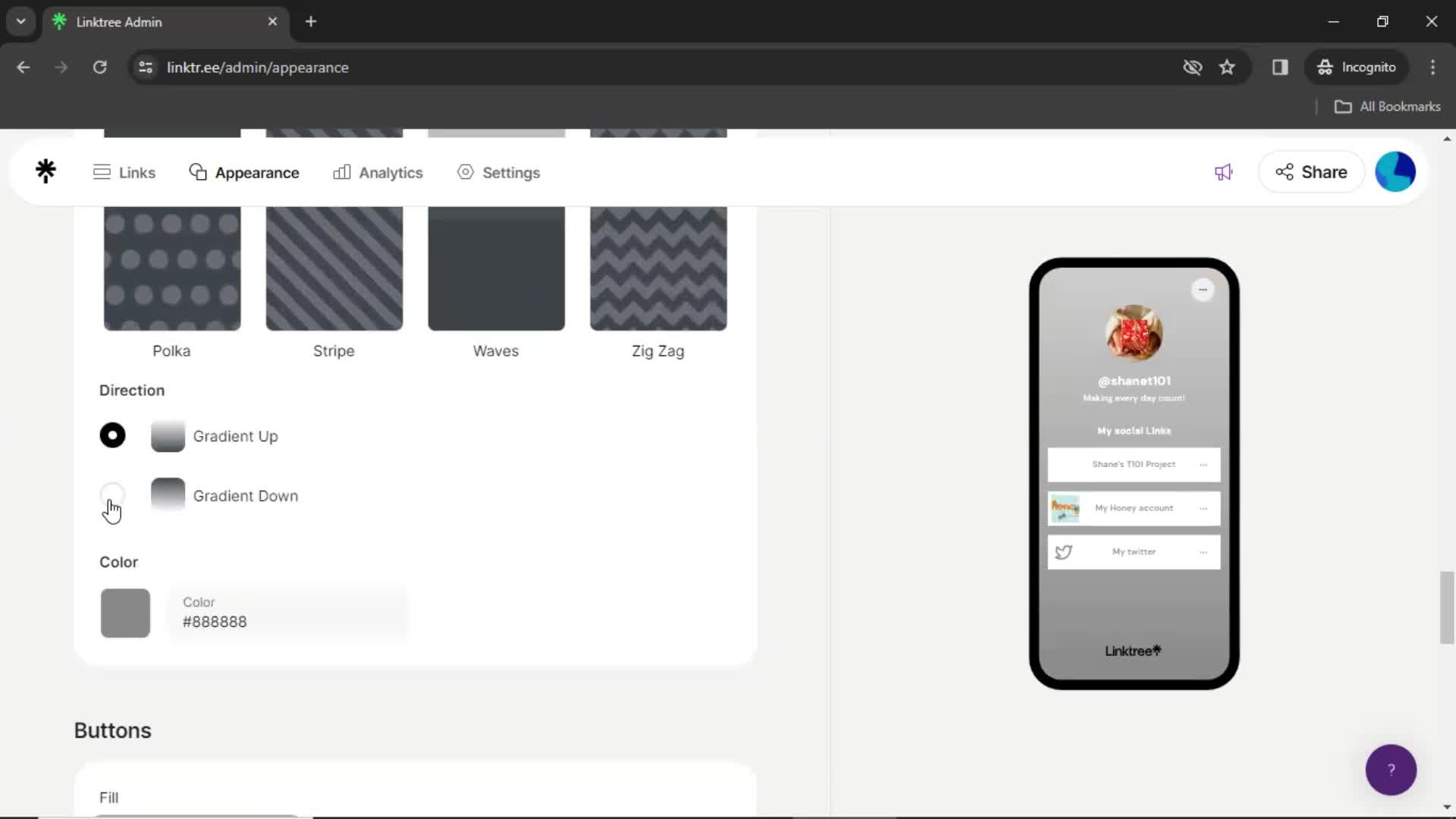Select the Gradient Up radio button

pos(113,435)
